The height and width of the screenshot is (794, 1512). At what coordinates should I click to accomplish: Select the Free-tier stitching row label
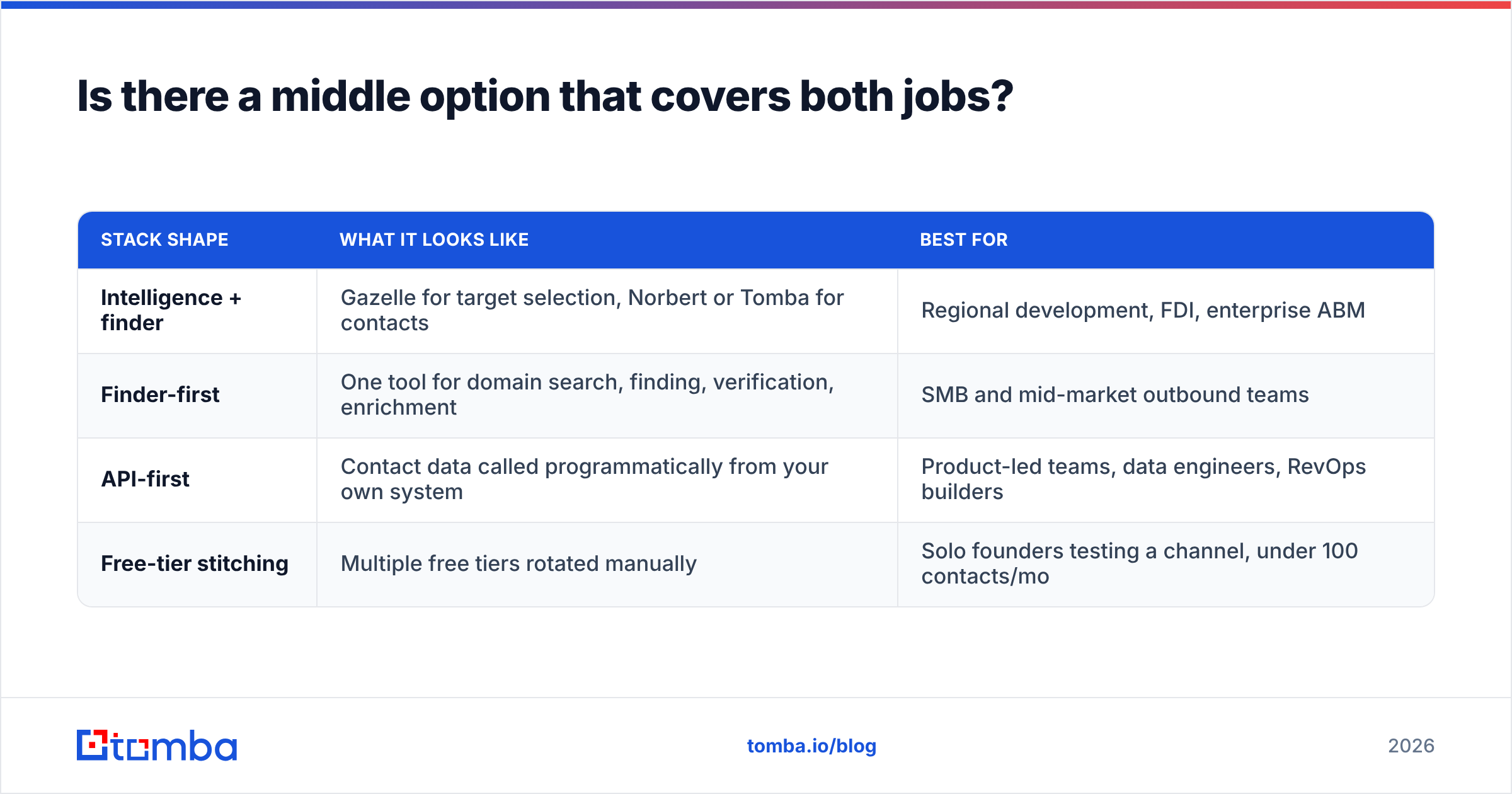coord(195,563)
